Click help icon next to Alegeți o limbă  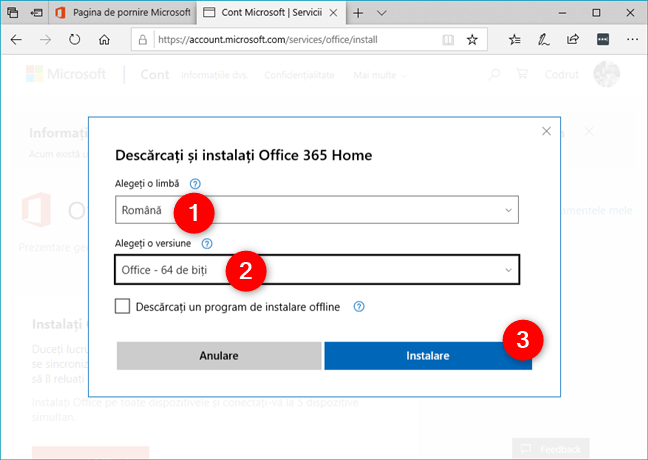point(195,184)
